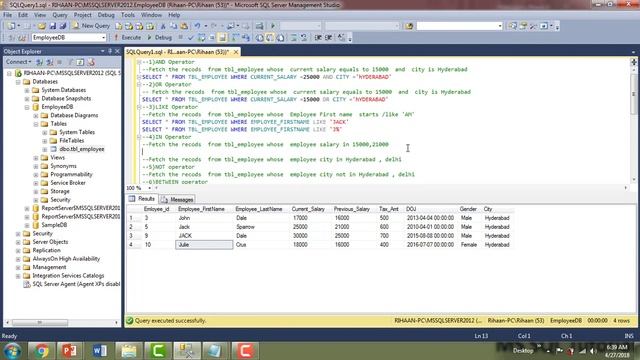Select the Results tab

[x=142, y=199]
